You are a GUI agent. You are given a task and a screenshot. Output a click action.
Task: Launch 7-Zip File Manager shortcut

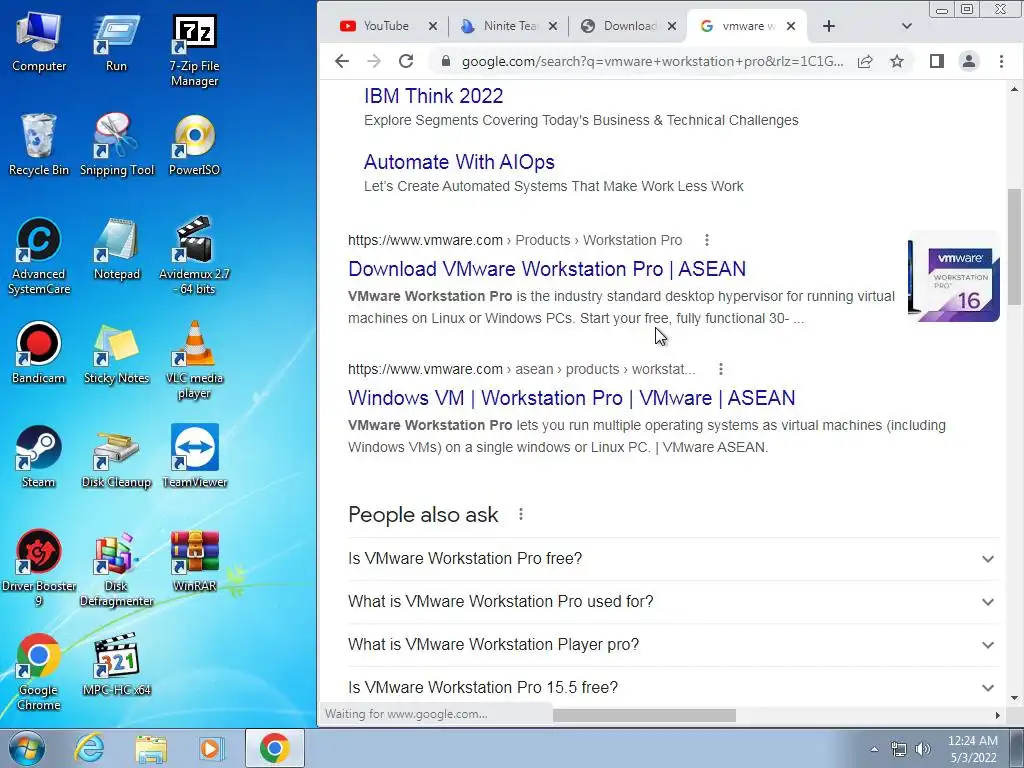tap(194, 50)
